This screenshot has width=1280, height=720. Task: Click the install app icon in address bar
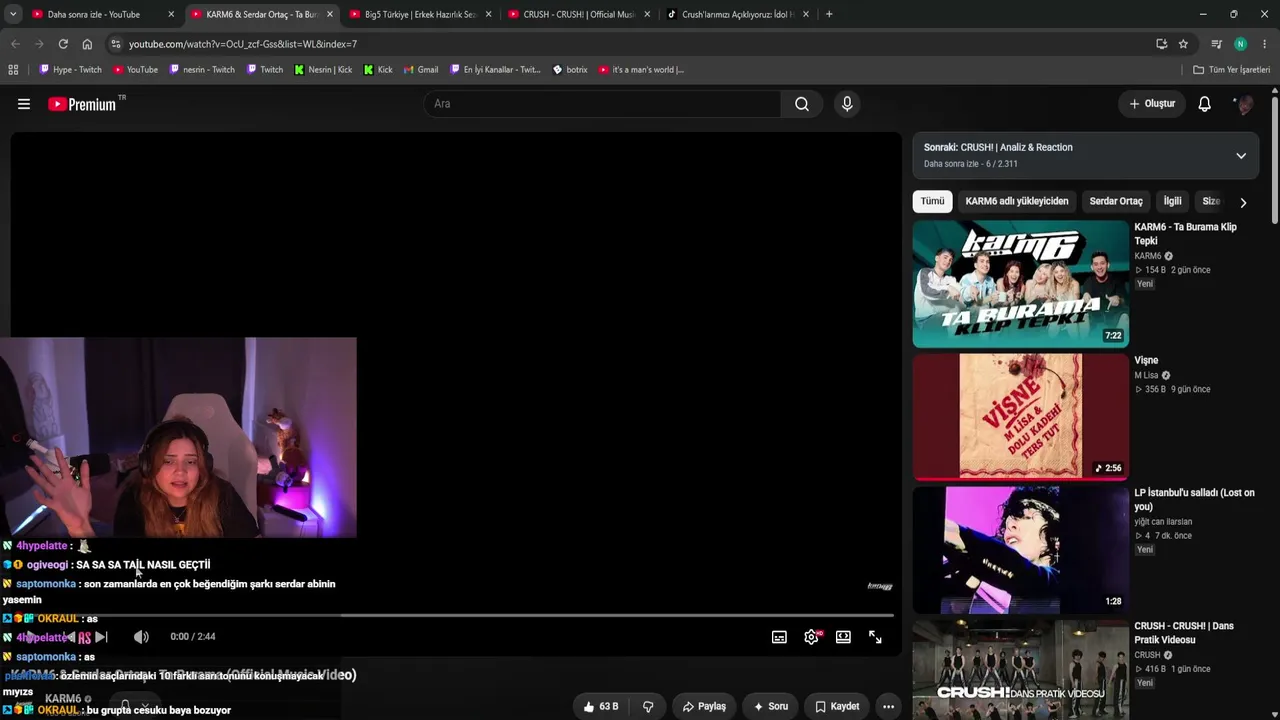click(x=1161, y=44)
